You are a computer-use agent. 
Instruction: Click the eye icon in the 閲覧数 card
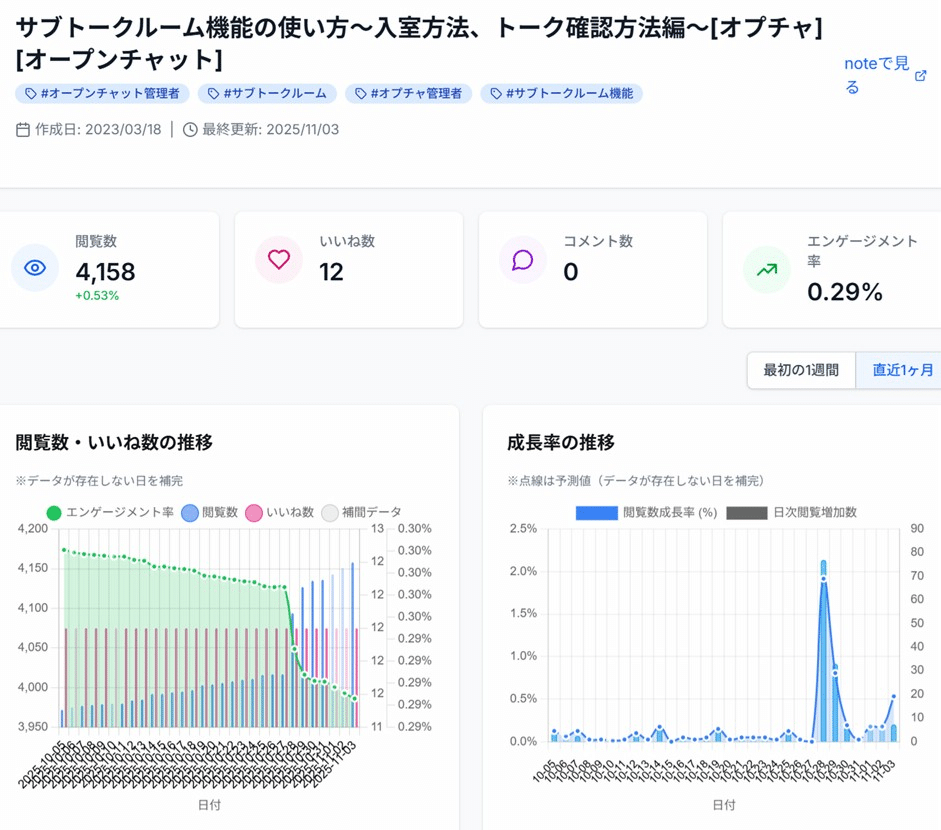[x=35, y=268]
